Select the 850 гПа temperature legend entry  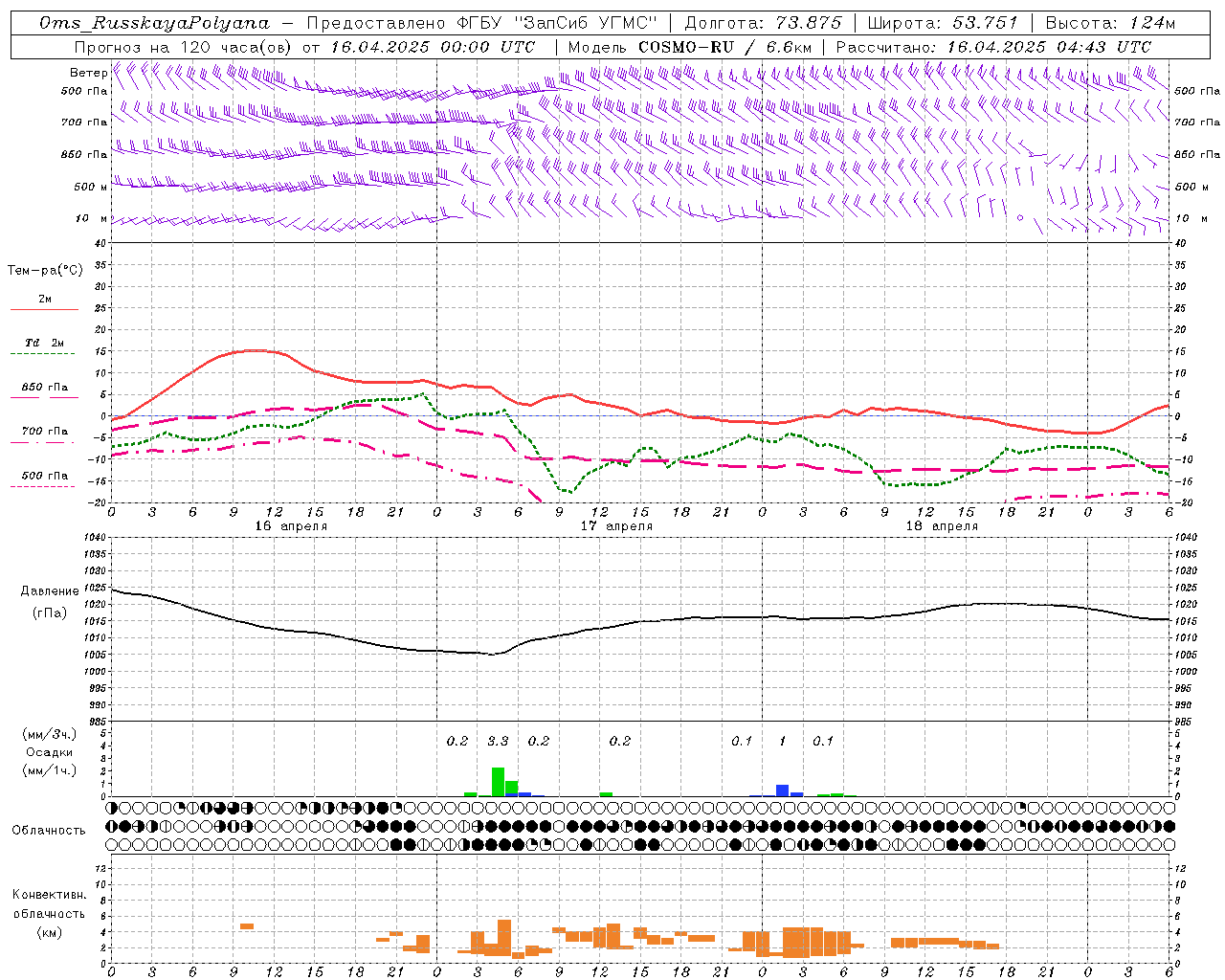coord(44,390)
